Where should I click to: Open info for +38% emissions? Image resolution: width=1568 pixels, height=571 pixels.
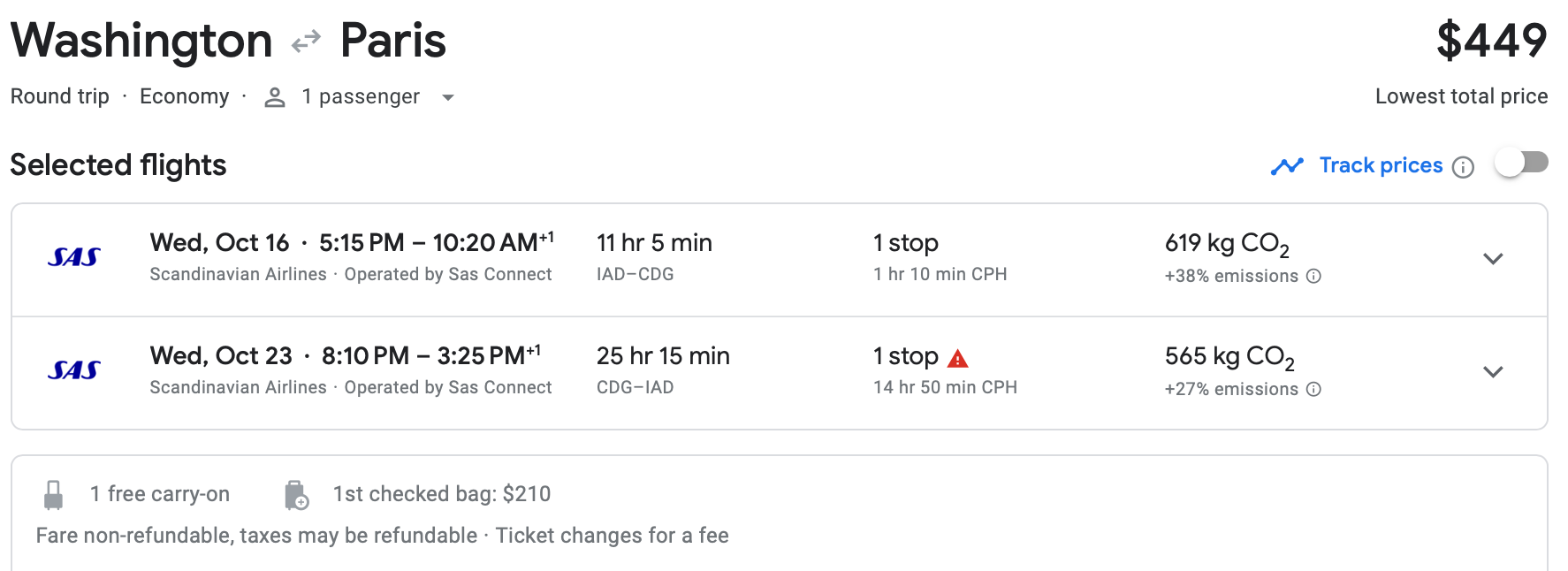(x=1314, y=277)
